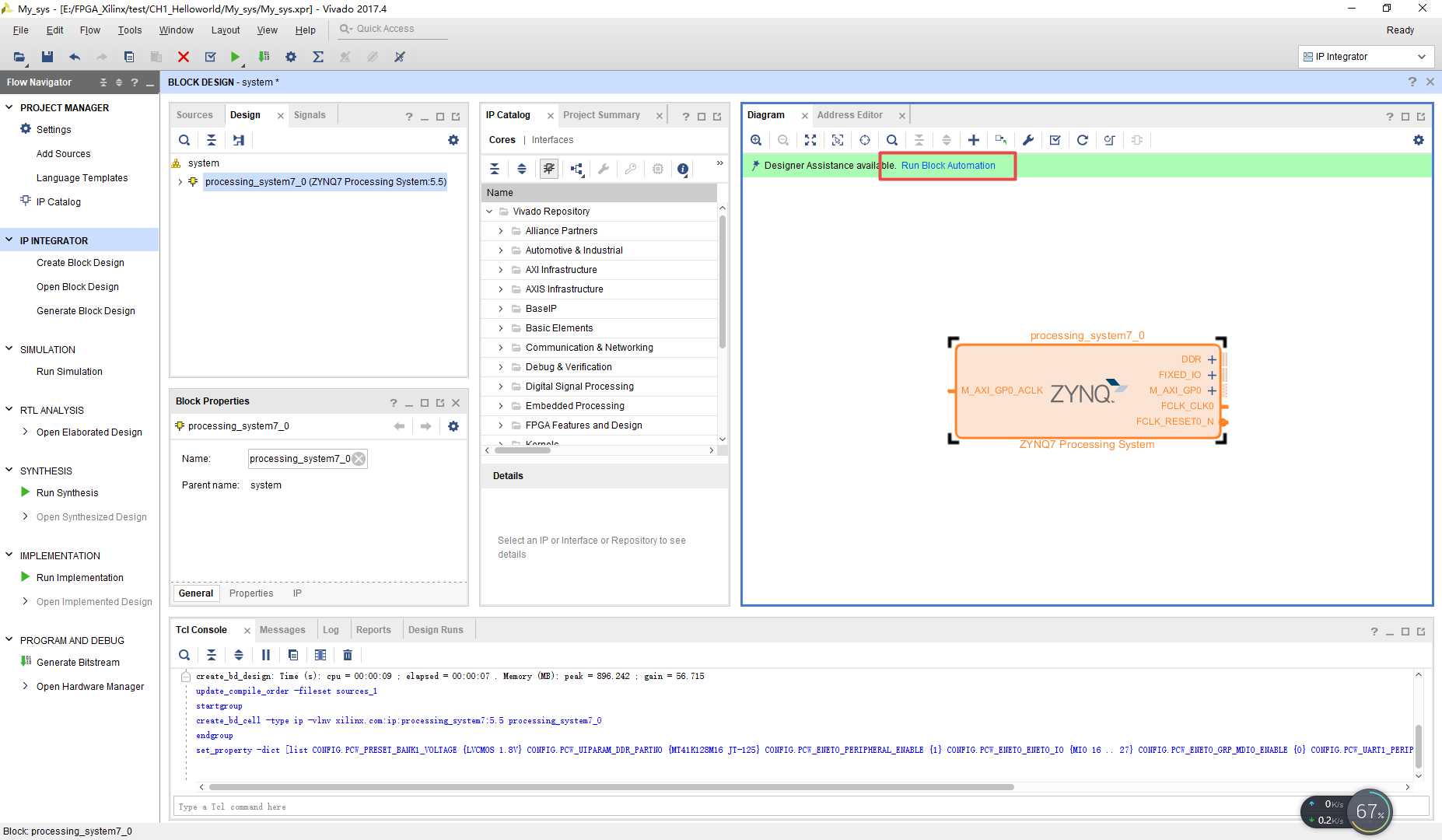Open the Settings gear in the main toolbar
Screen dimensions: 1442x840
tap(291, 57)
